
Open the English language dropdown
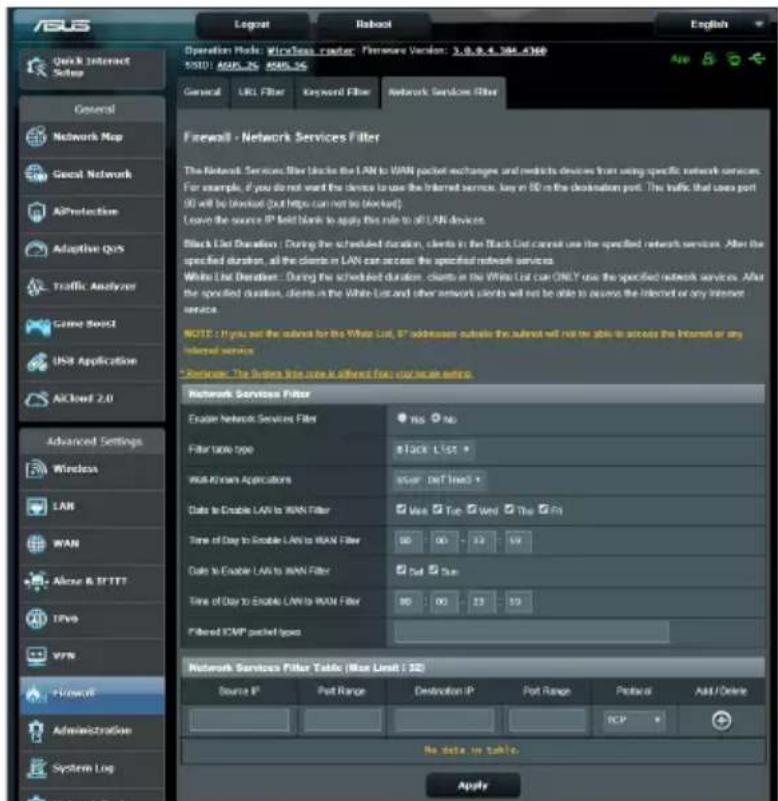point(716,25)
